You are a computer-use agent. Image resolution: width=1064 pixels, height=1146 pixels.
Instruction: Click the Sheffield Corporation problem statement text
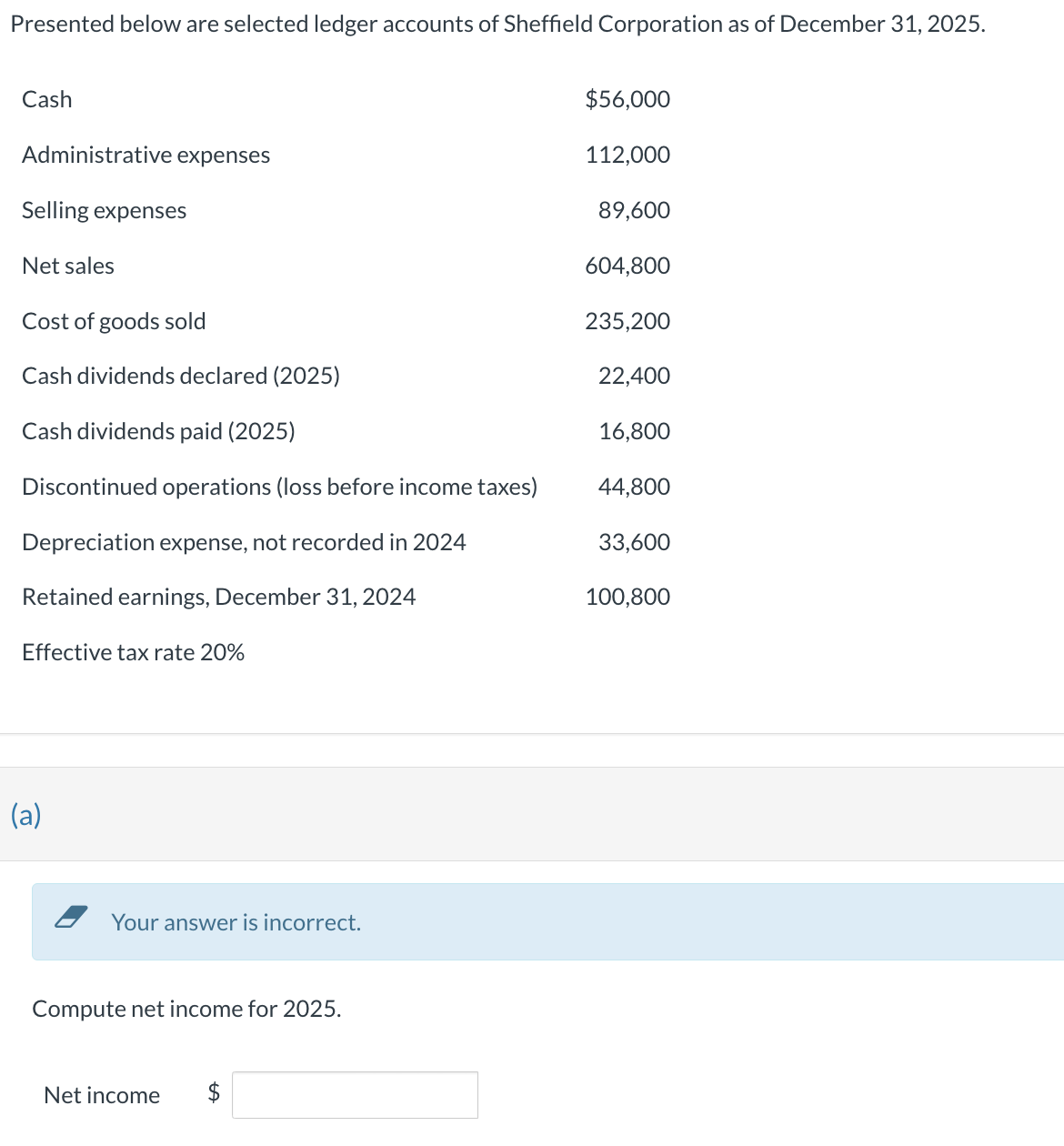[x=497, y=24]
